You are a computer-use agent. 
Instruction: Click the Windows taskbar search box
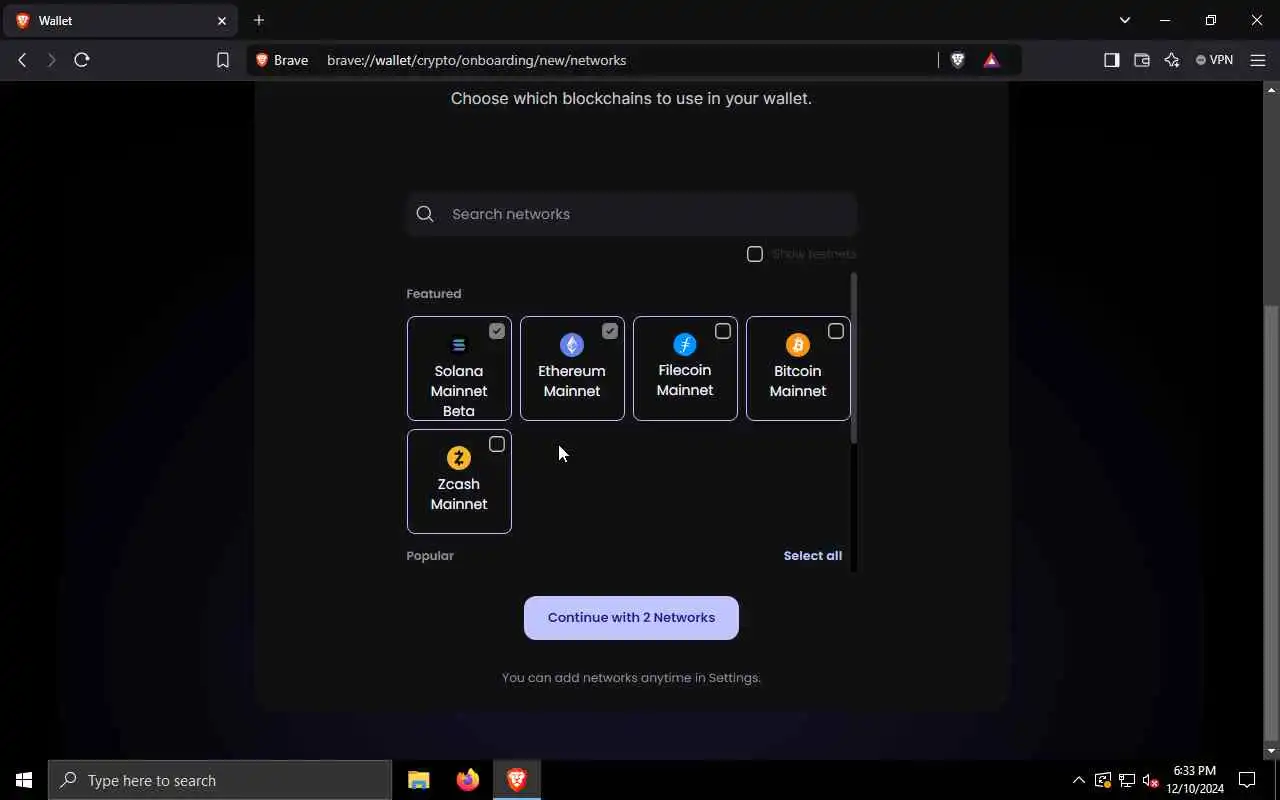220,780
